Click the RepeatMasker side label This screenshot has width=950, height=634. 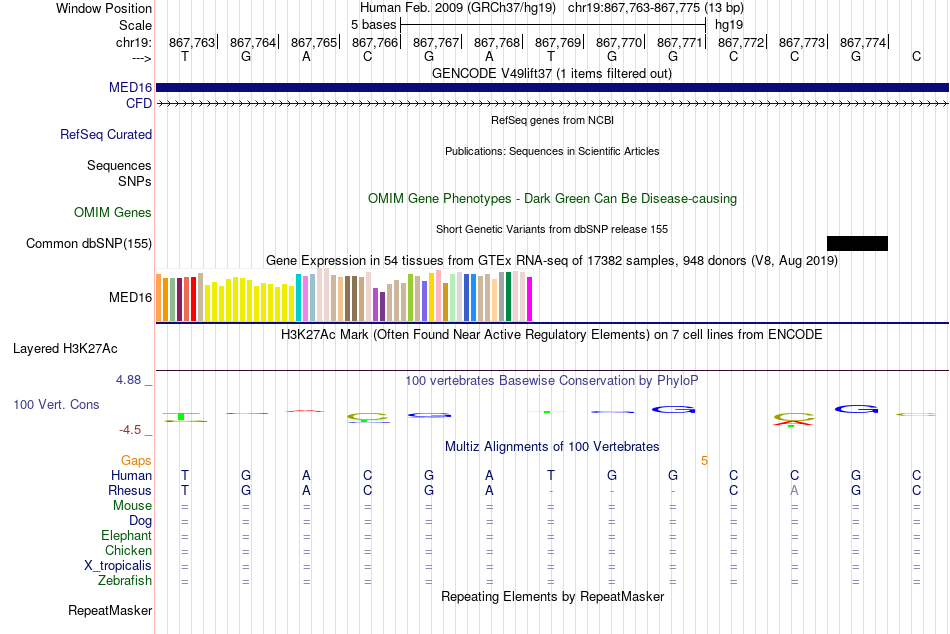coord(110,610)
